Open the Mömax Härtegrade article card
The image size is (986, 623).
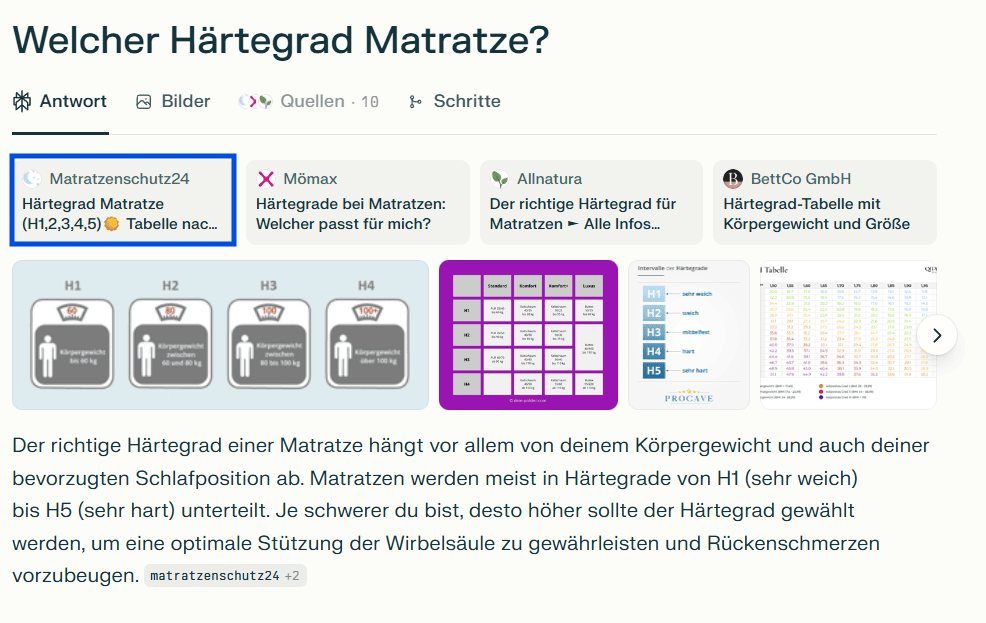point(357,202)
